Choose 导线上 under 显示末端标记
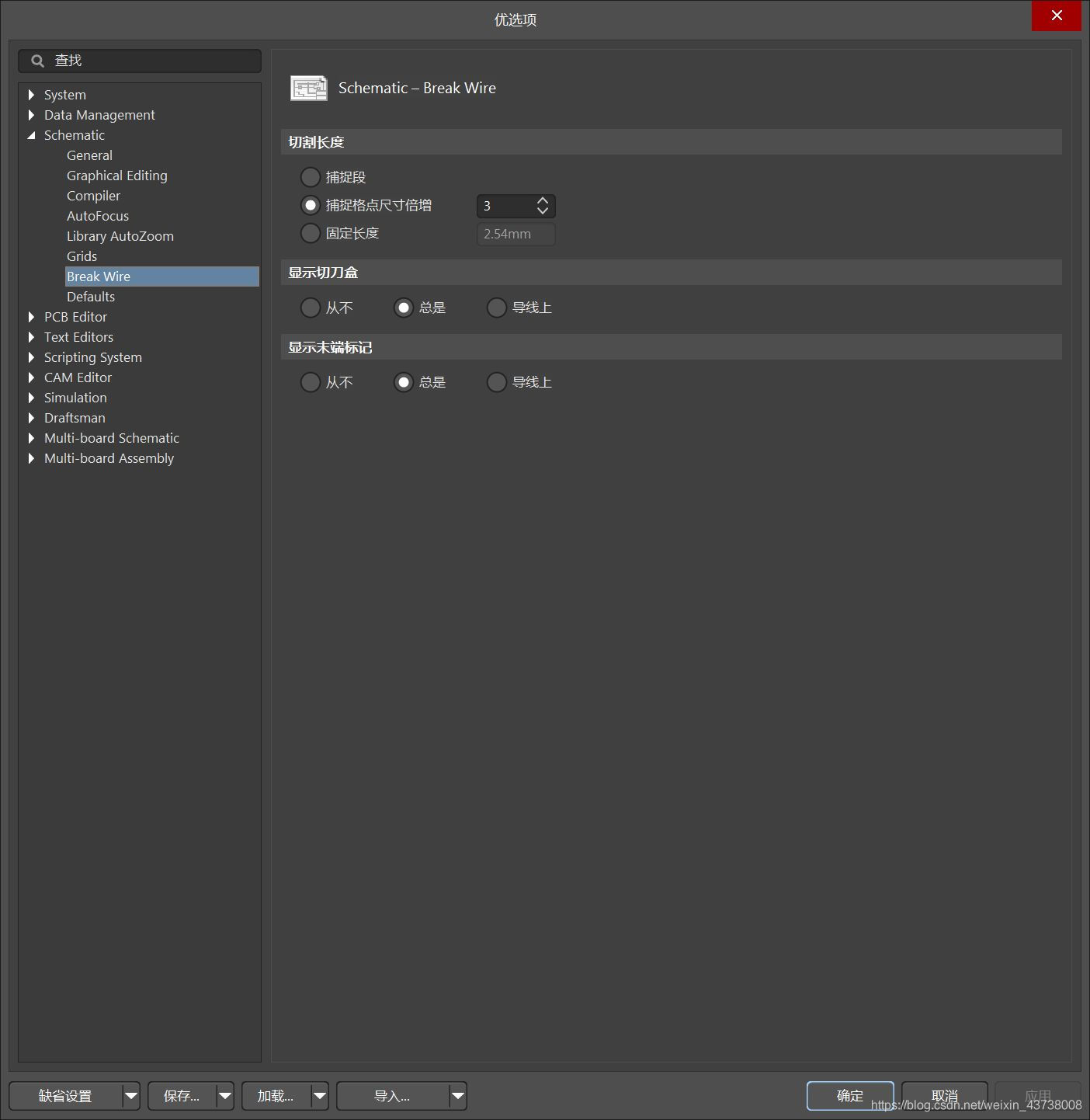 coord(497,382)
